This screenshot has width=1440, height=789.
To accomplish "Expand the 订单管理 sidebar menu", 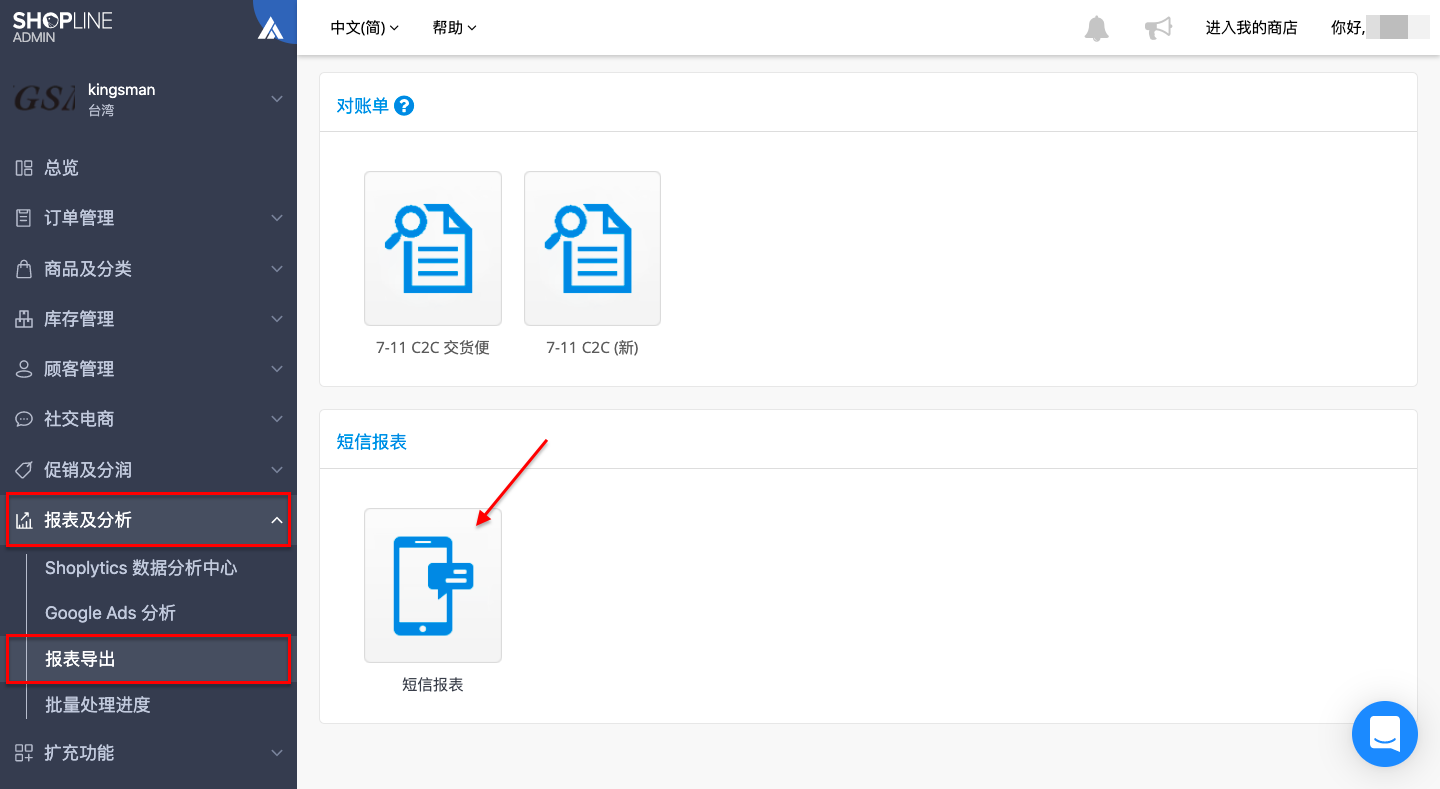I will click(148, 218).
